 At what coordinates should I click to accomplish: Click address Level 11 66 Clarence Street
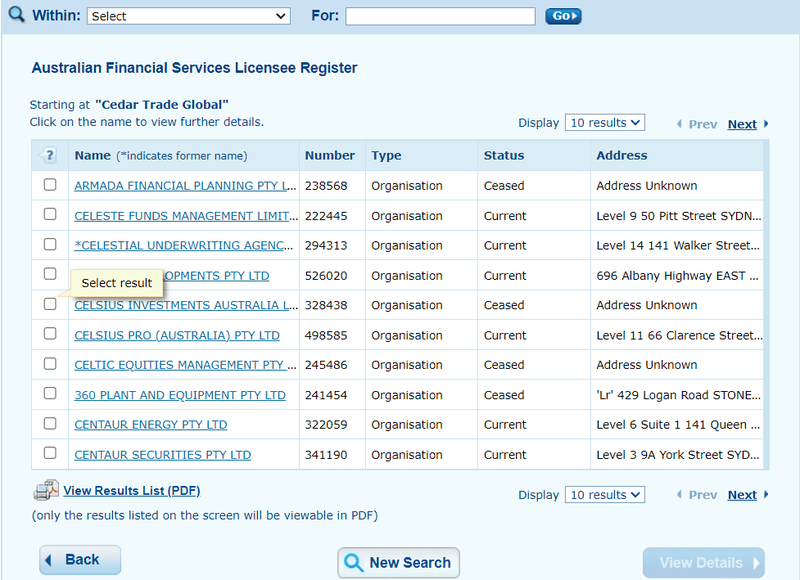680,335
